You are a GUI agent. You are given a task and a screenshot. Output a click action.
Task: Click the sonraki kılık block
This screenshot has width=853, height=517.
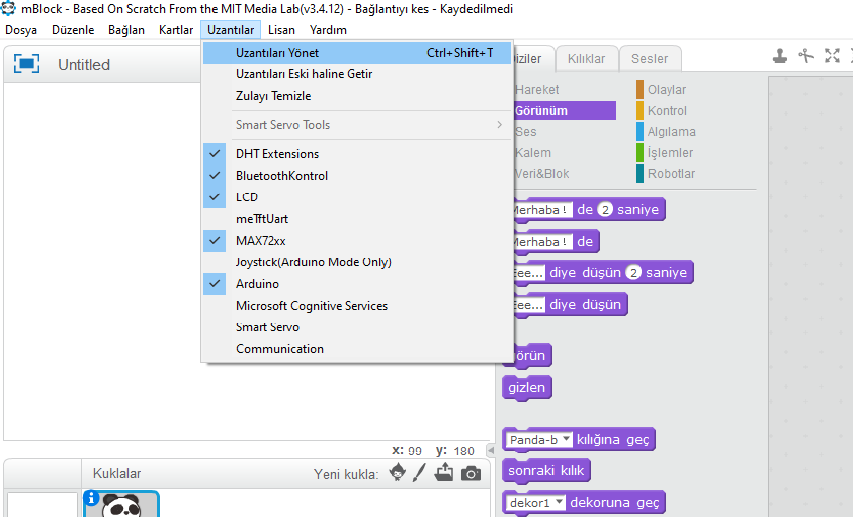coord(546,471)
